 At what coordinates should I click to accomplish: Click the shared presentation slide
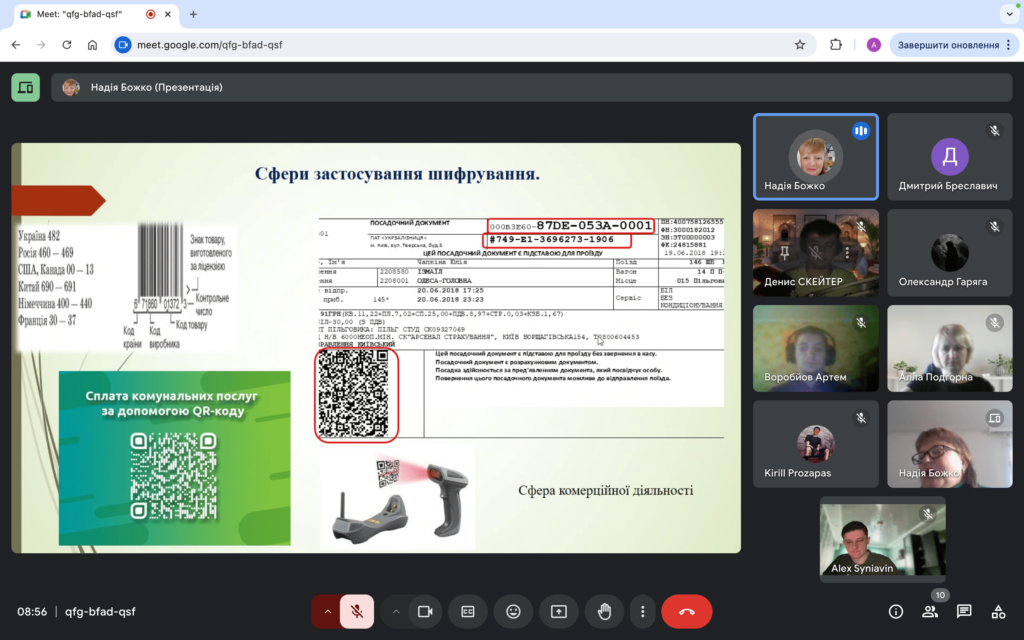(x=376, y=348)
